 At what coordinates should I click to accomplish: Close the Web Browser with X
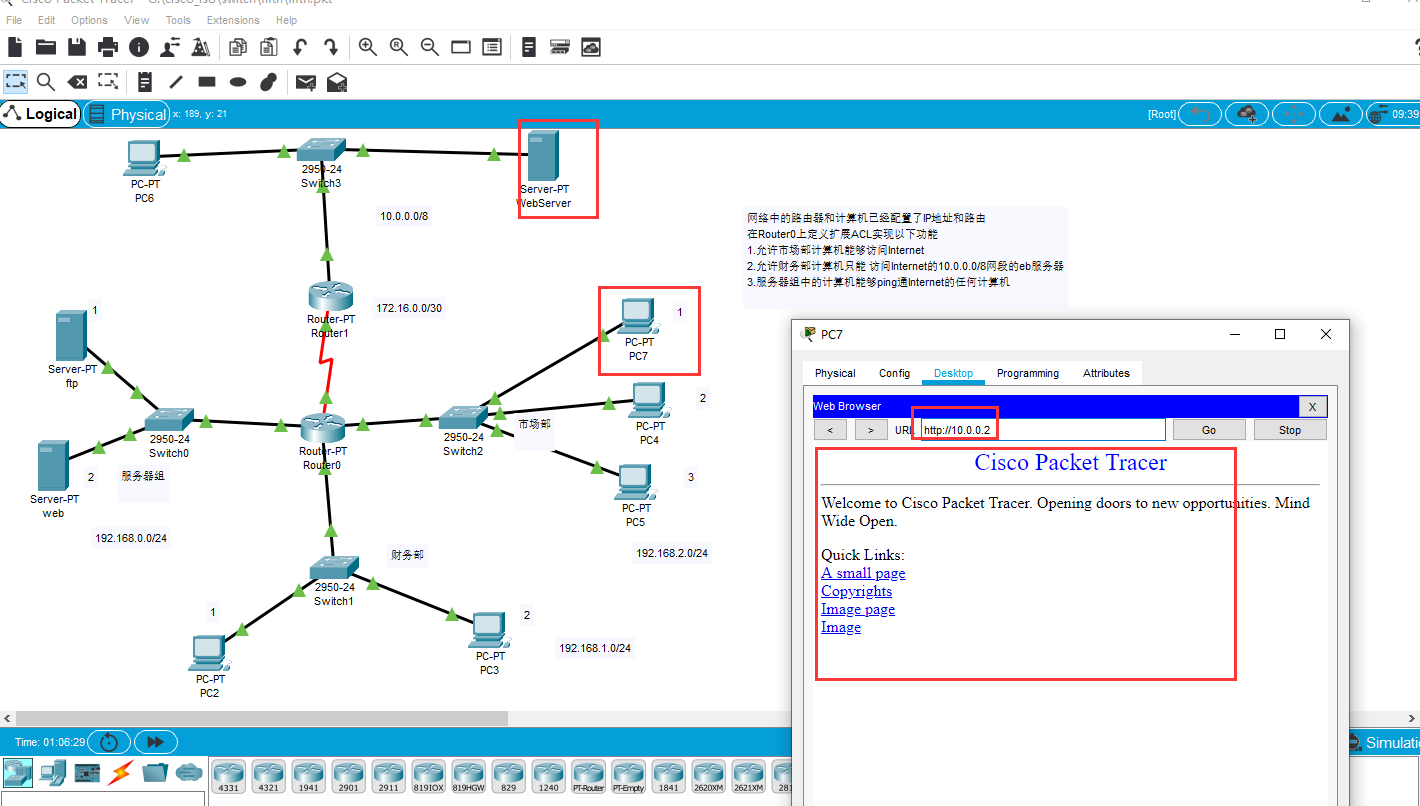tap(1313, 406)
